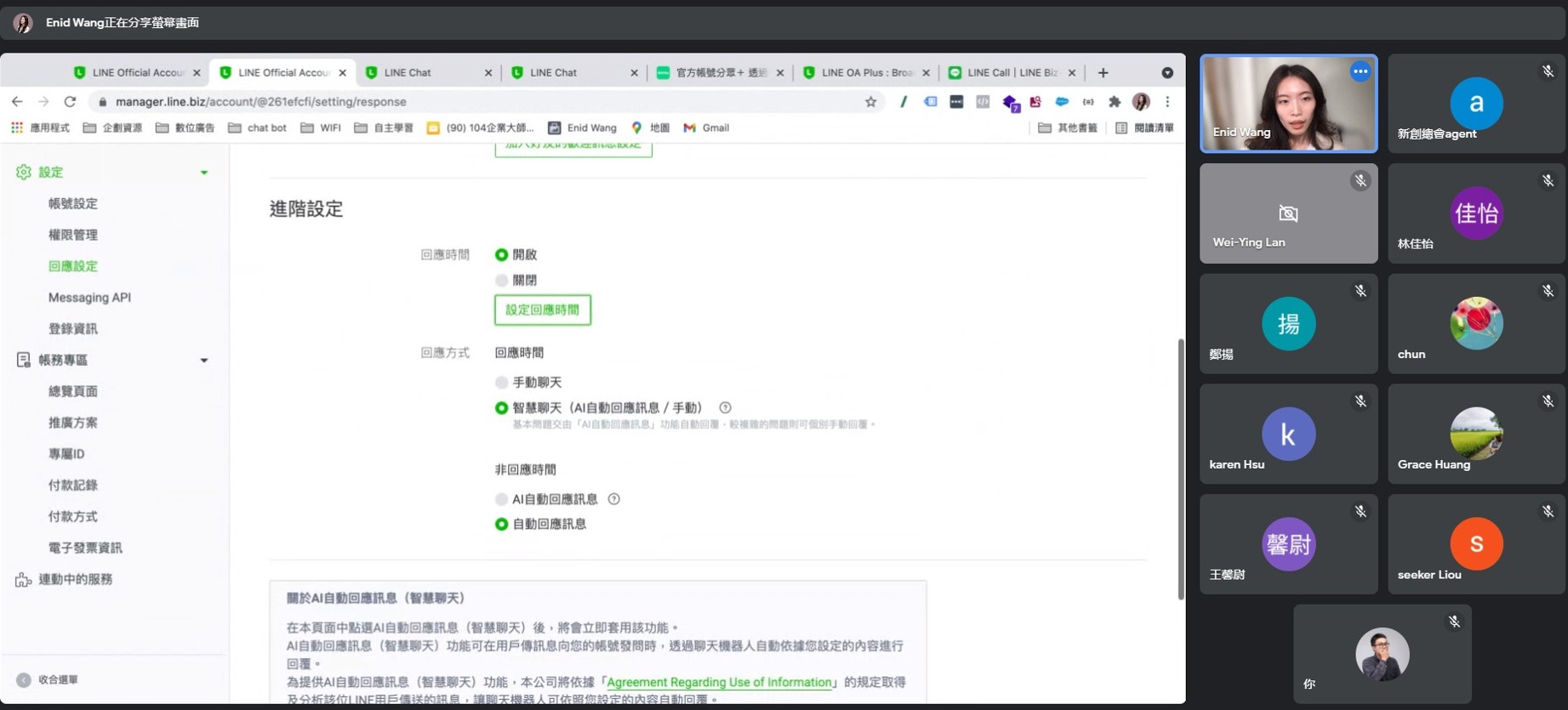Click the 設定回應時間 button
The width and height of the screenshot is (1568, 710).
coord(542,310)
